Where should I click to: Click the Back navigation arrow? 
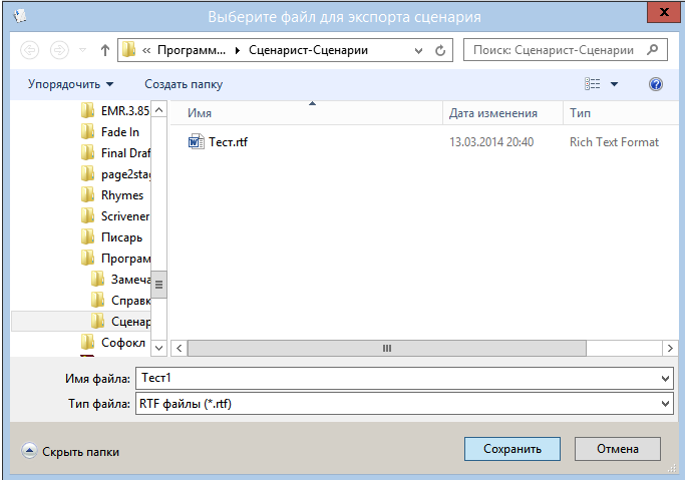[x=29, y=50]
